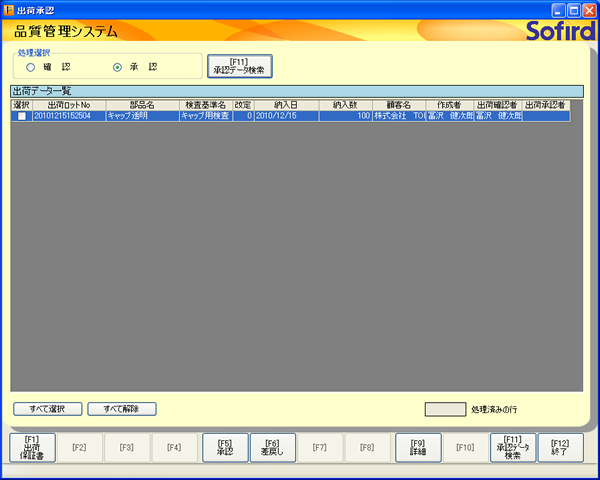Click the 処理済みの行 color legend box
The height and width of the screenshot is (480, 600).
coord(445,409)
